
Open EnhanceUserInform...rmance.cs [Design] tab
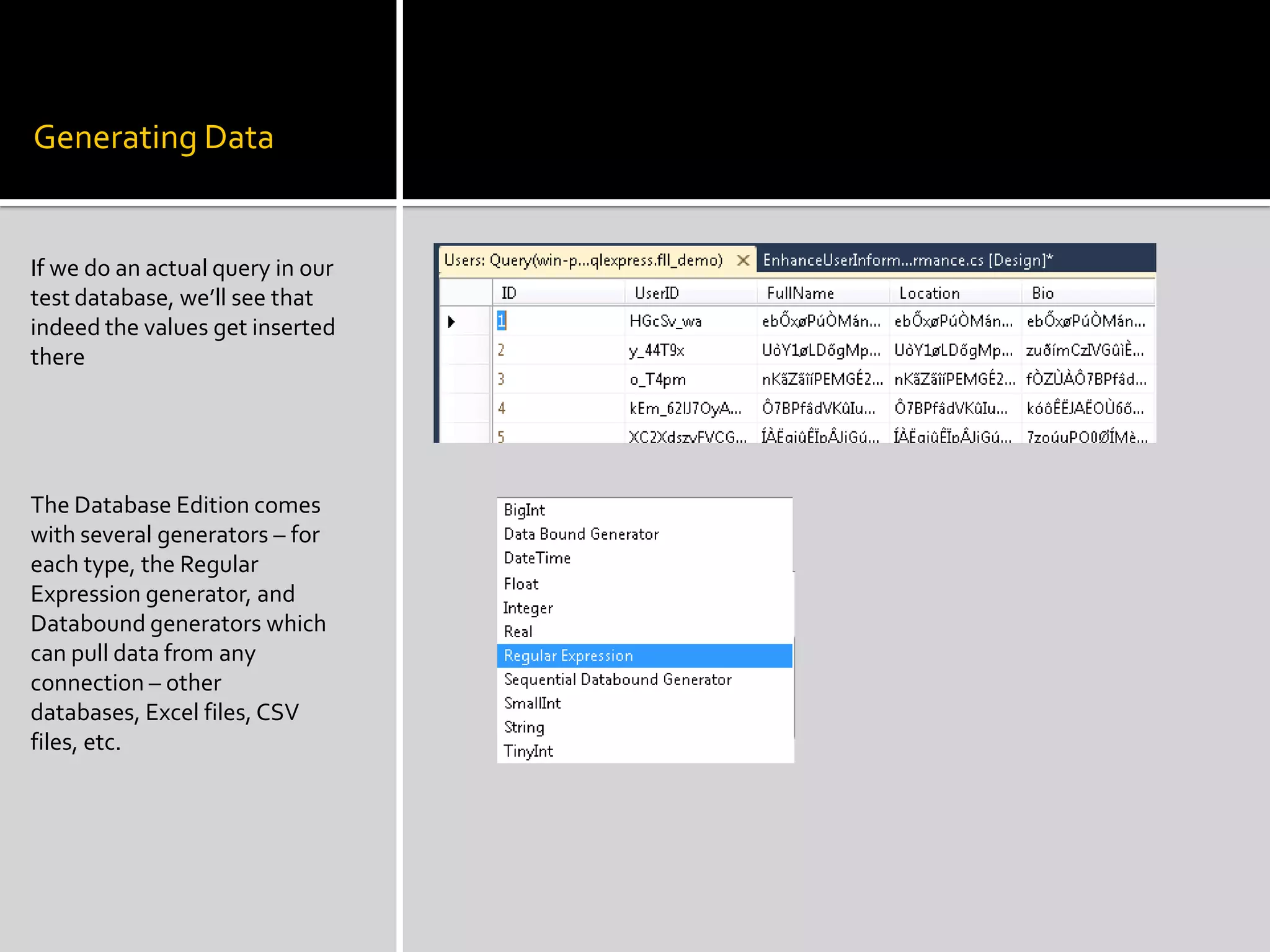908,260
